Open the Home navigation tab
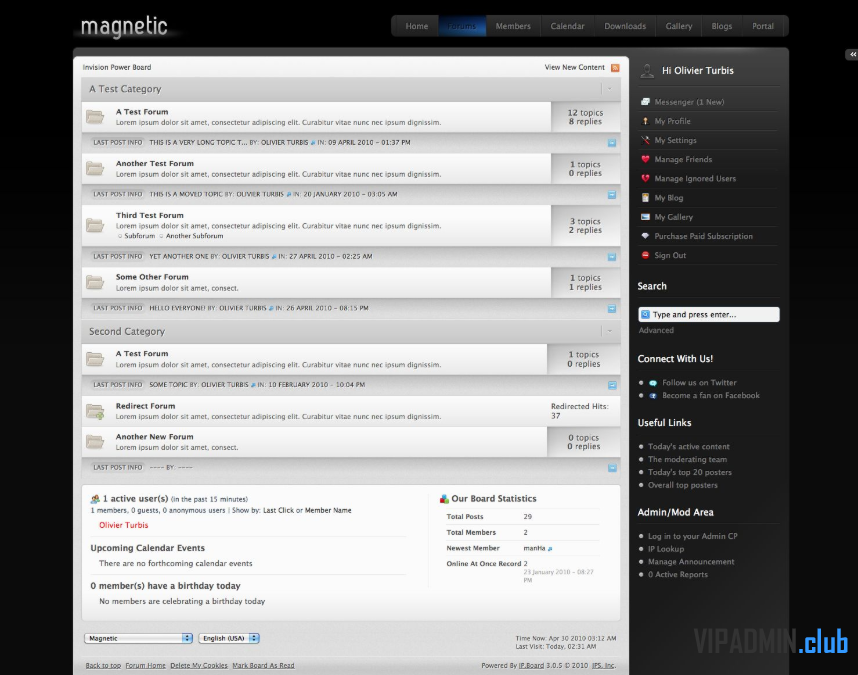This screenshot has height=675, width=858. tap(417, 26)
